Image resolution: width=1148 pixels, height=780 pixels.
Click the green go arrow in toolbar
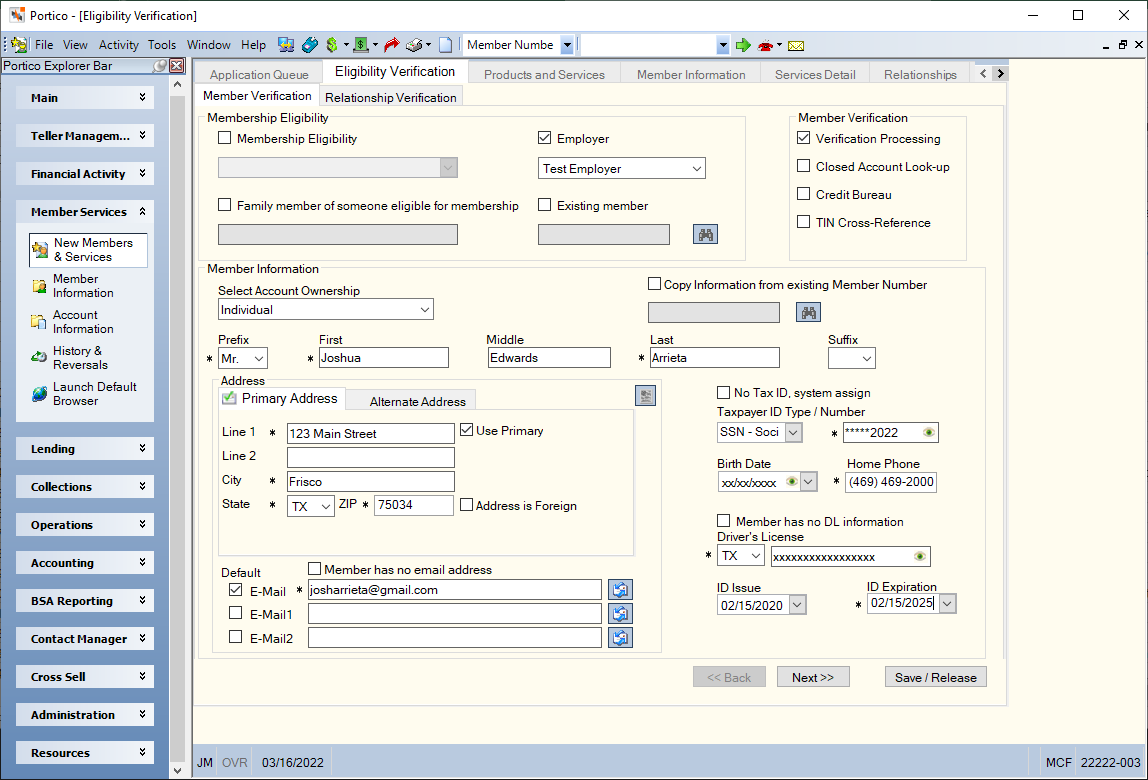point(742,45)
